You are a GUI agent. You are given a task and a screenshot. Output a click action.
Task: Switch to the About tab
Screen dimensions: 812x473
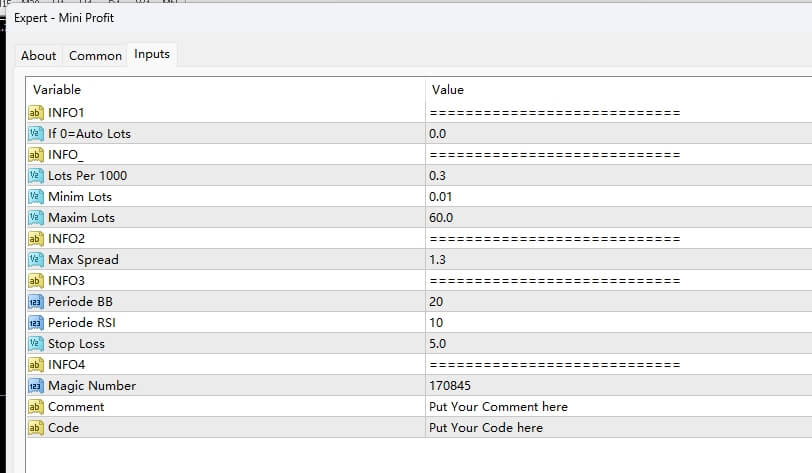tap(39, 56)
